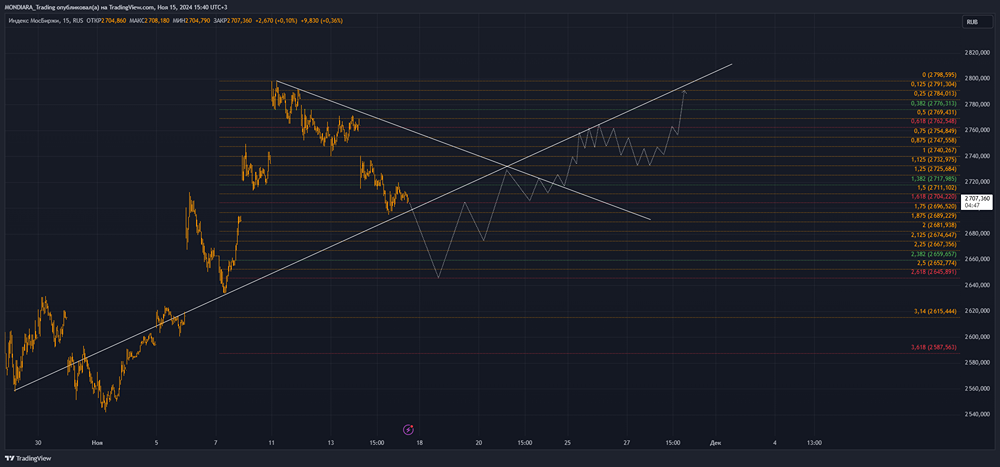
Task: Click the Ноя label on time axis
Action: tap(97, 442)
